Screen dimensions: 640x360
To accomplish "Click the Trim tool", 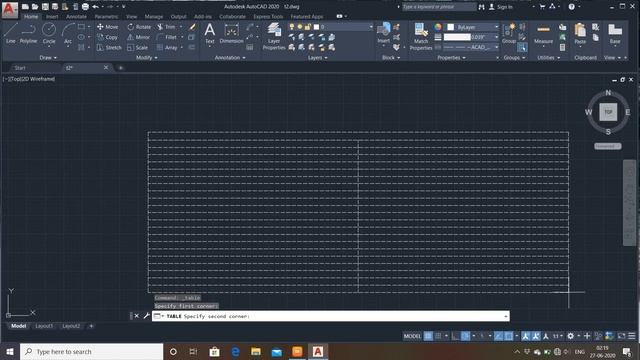I will pos(166,27).
